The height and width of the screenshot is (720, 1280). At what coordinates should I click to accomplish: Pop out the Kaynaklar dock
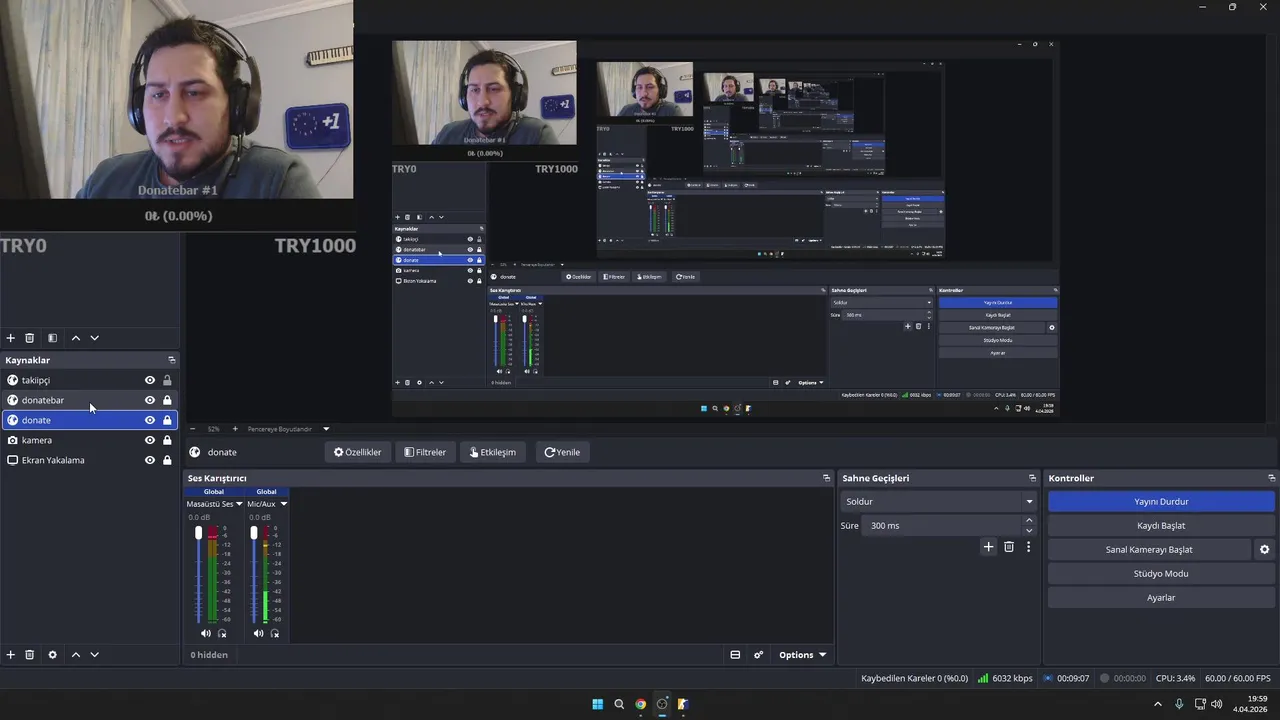click(x=171, y=360)
